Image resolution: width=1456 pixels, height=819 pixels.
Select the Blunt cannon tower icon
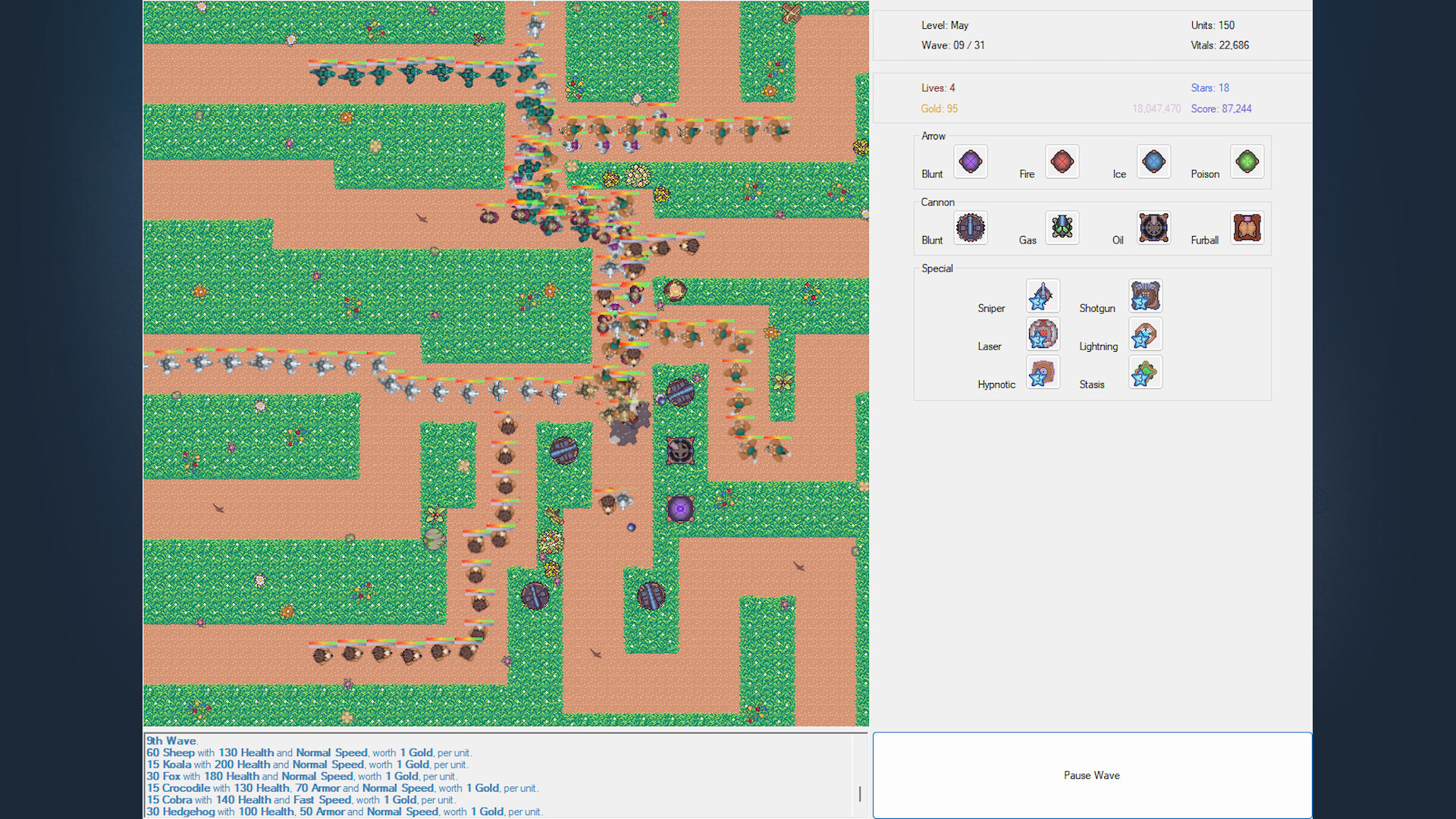click(x=970, y=227)
